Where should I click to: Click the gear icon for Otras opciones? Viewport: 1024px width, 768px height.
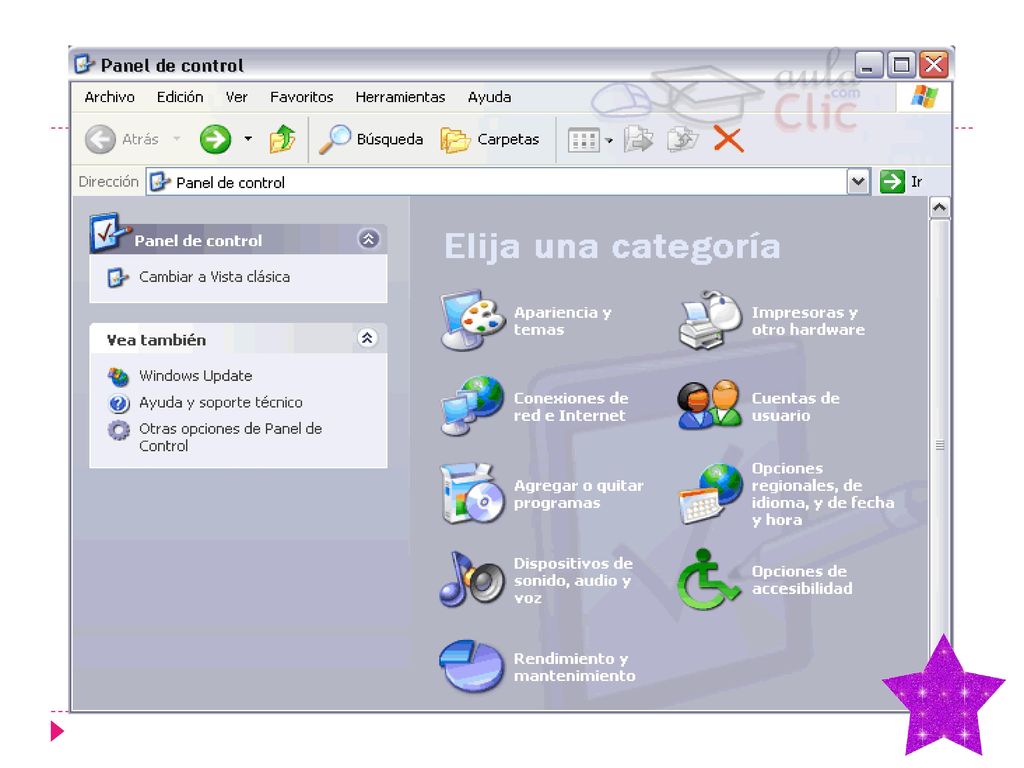[118, 430]
